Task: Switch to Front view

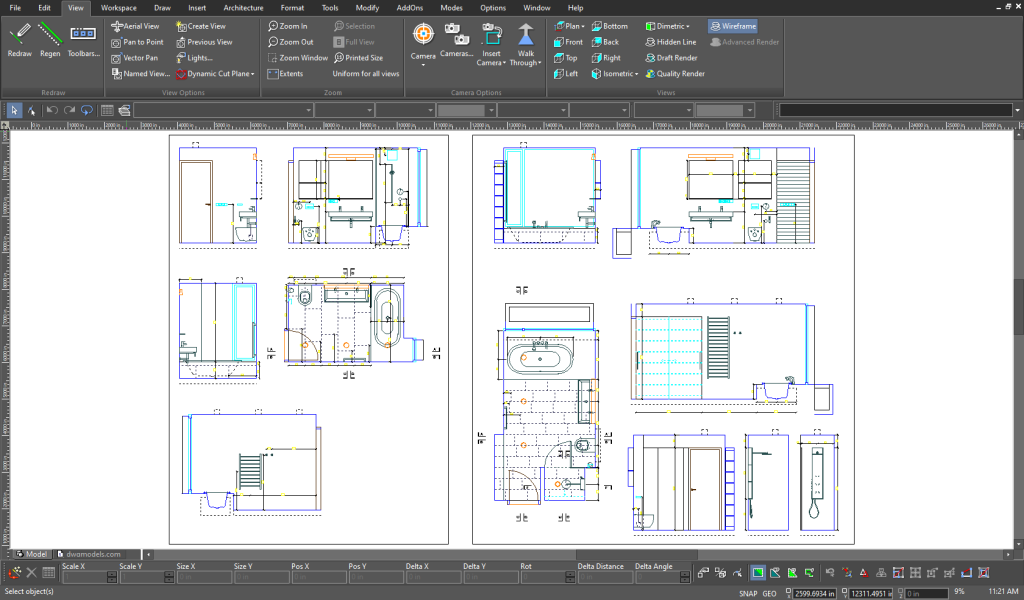Action: (568, 42)
